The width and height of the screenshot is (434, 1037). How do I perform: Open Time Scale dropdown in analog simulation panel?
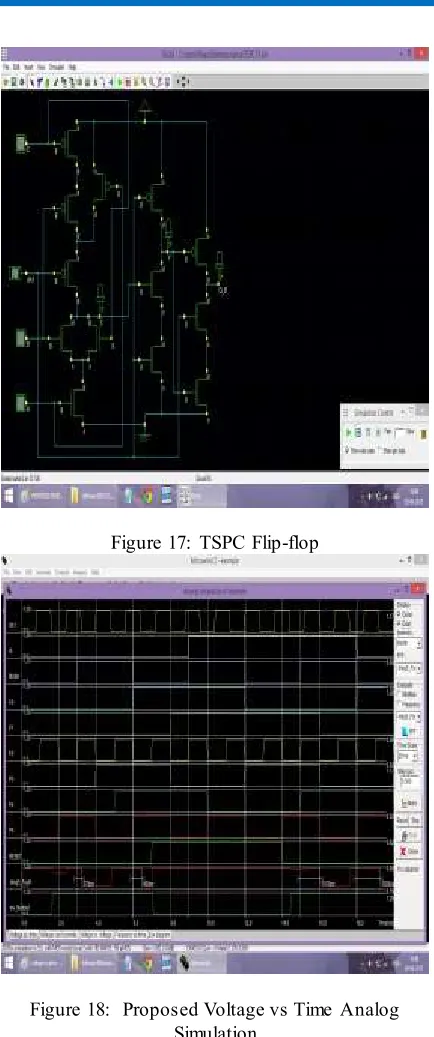[408, 756]
